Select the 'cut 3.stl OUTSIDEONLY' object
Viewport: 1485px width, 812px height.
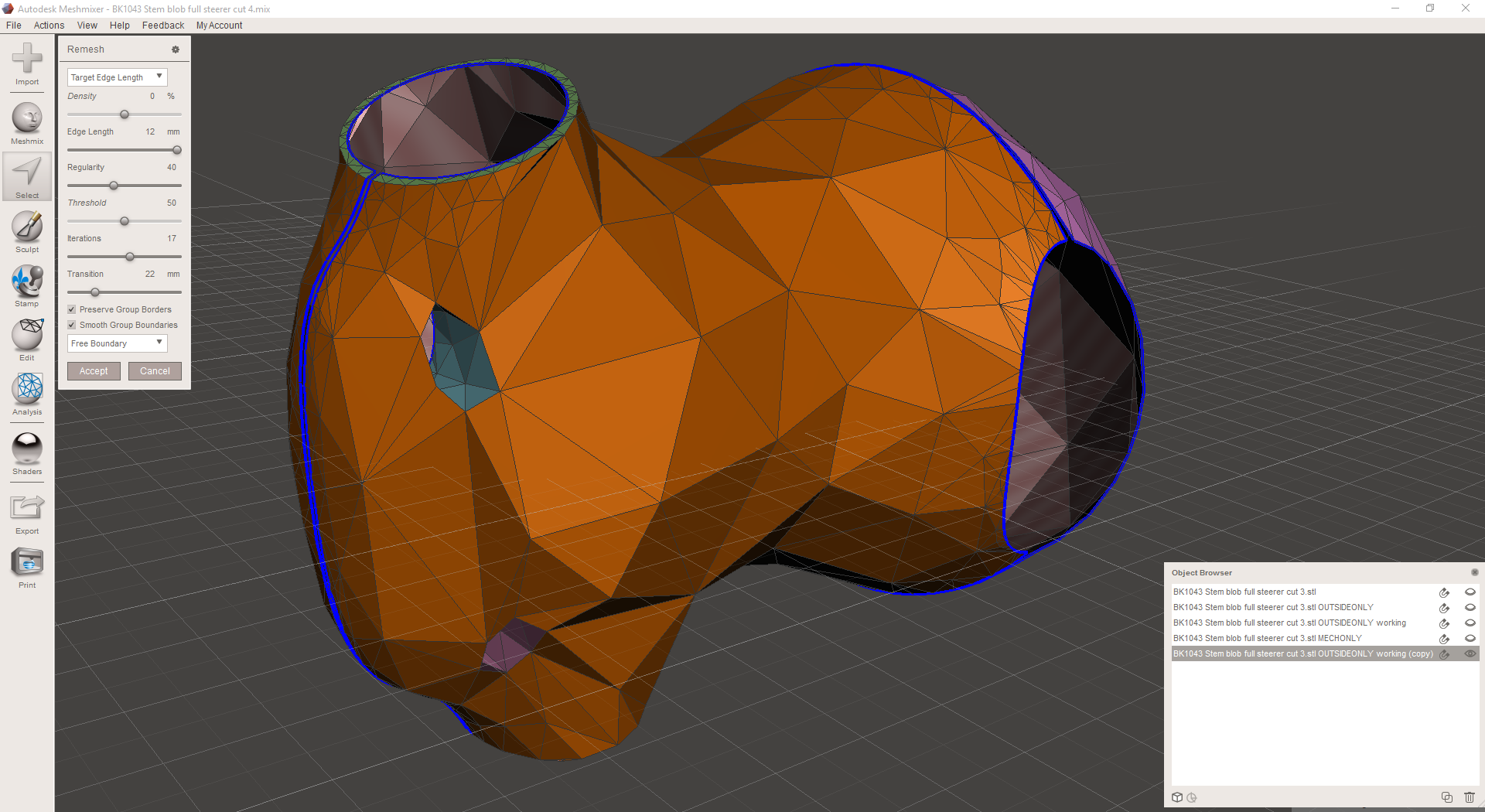coord(1273,607)
